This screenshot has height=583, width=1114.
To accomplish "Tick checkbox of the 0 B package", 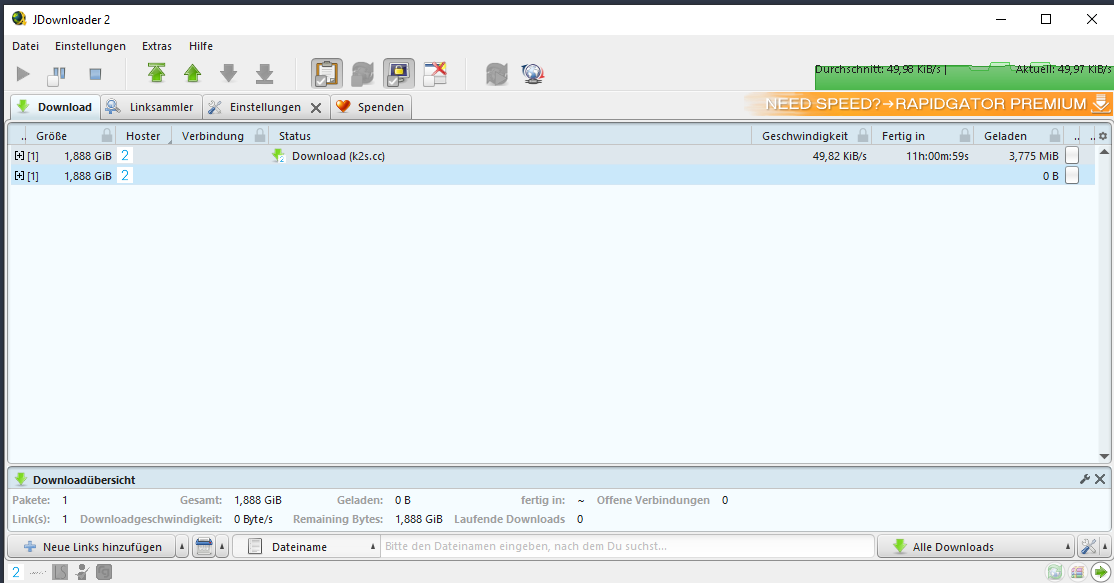I will point(1072,175).
